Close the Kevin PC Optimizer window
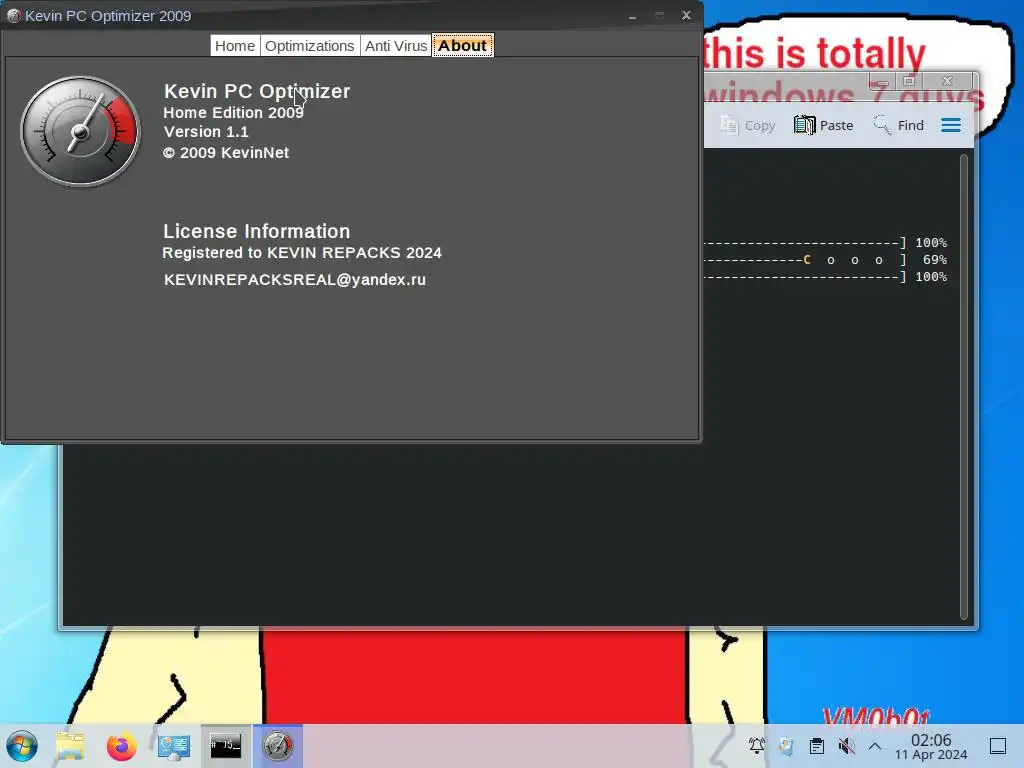Image resolution: width=1024 pixels, height=768 pixels. pos(686,15)
